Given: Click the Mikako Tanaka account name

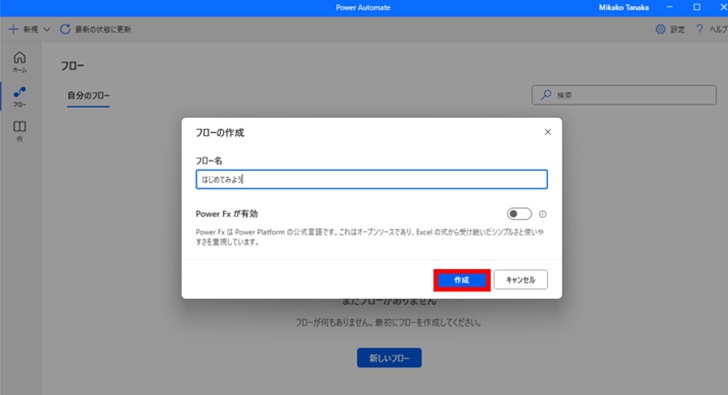Looking at the screenshot, I should [x=624, y=7].
